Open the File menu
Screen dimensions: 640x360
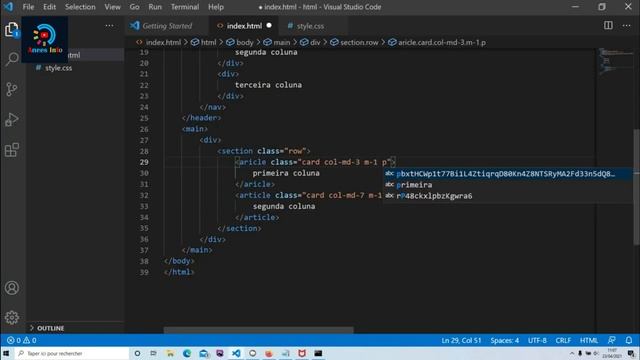click(x=28, y=7)
